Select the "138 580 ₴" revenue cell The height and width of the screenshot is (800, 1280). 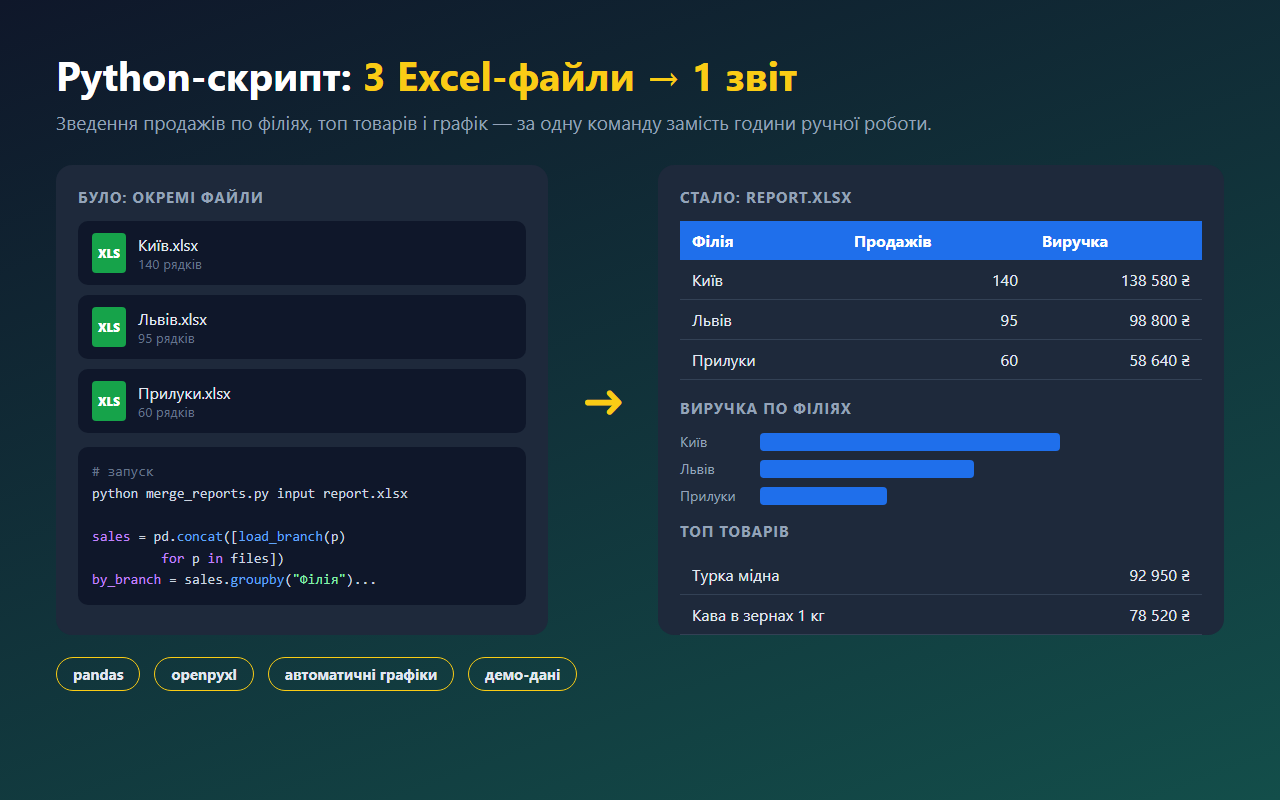1156,281
